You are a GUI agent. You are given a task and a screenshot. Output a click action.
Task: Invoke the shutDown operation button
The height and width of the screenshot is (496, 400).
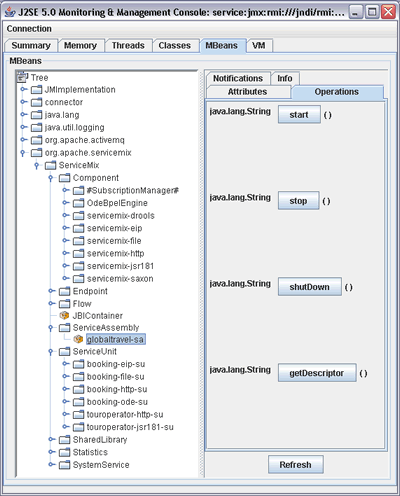[x=310, y=287]
